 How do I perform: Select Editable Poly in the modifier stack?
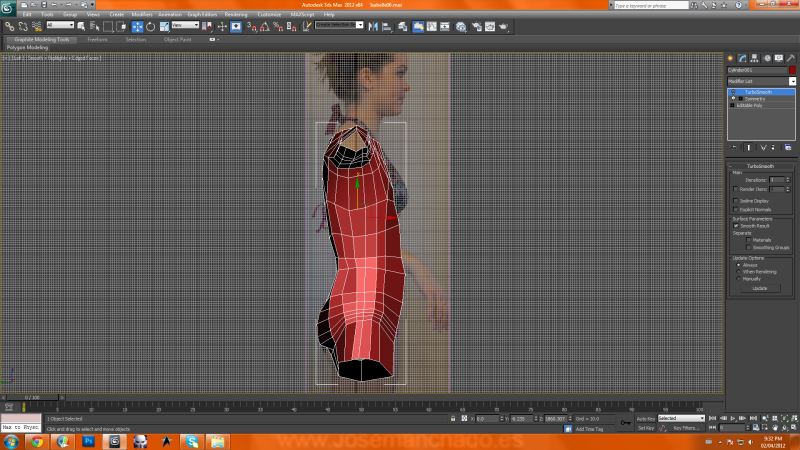751,104
